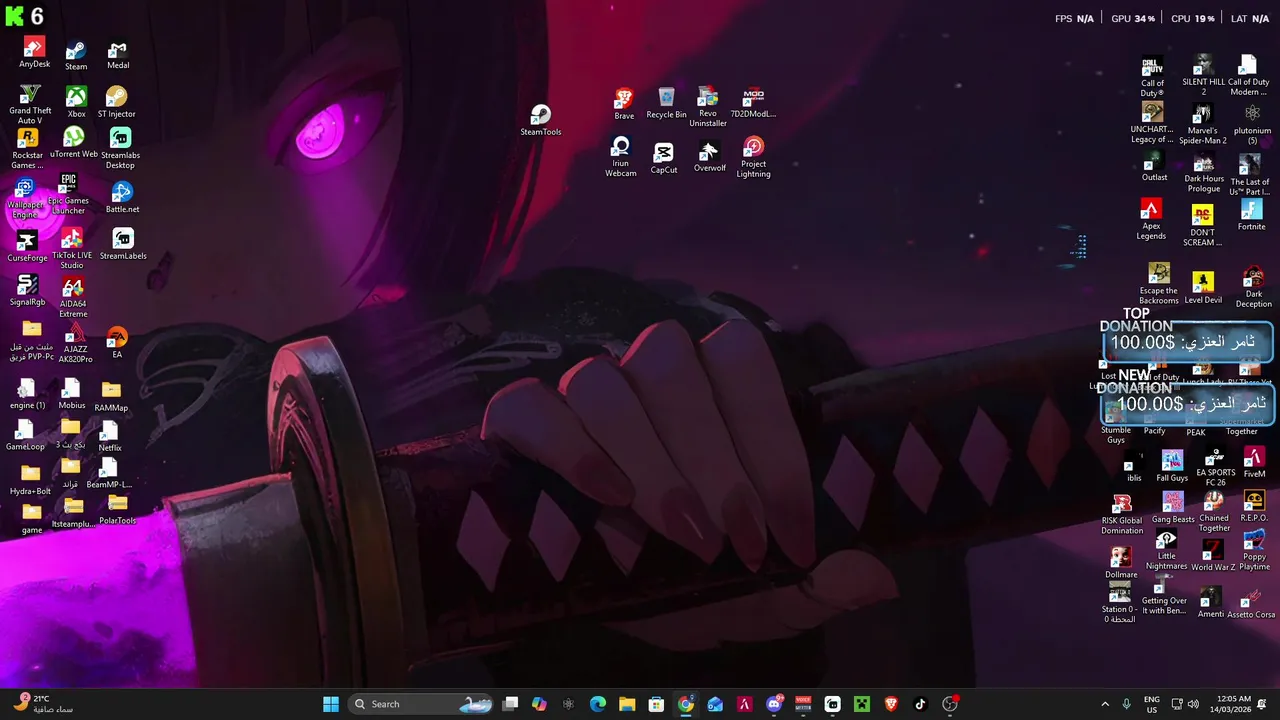Select the AJAZZ AK820Pro shortcut
Image resolution: width=1280 pixels, height=720 pixels.
click(x=75, y=344)
